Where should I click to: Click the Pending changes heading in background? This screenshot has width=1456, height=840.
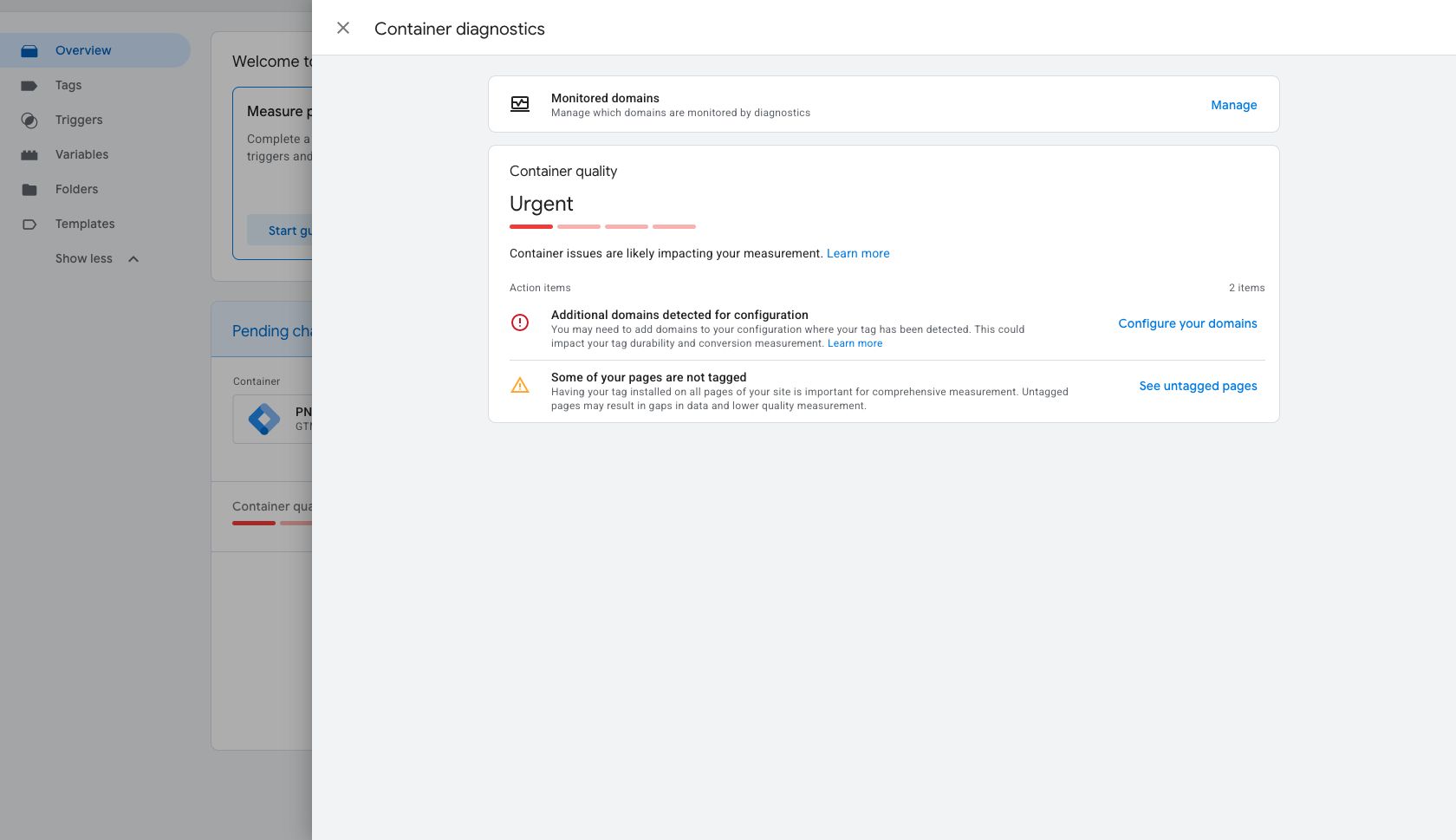coord(272,331)
